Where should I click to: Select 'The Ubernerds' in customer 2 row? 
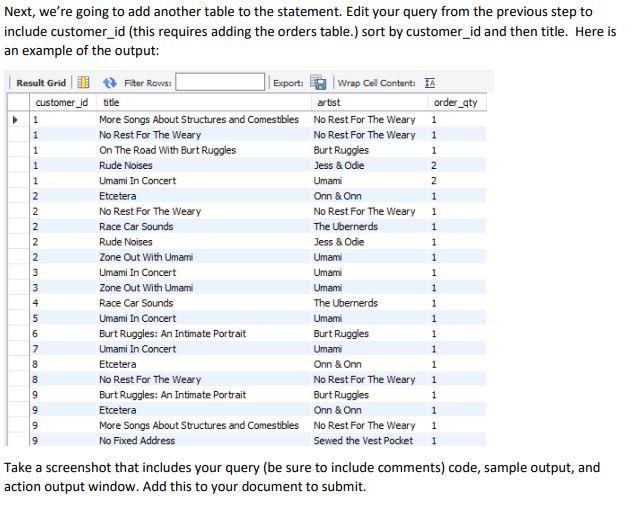[x=345, y=227]
